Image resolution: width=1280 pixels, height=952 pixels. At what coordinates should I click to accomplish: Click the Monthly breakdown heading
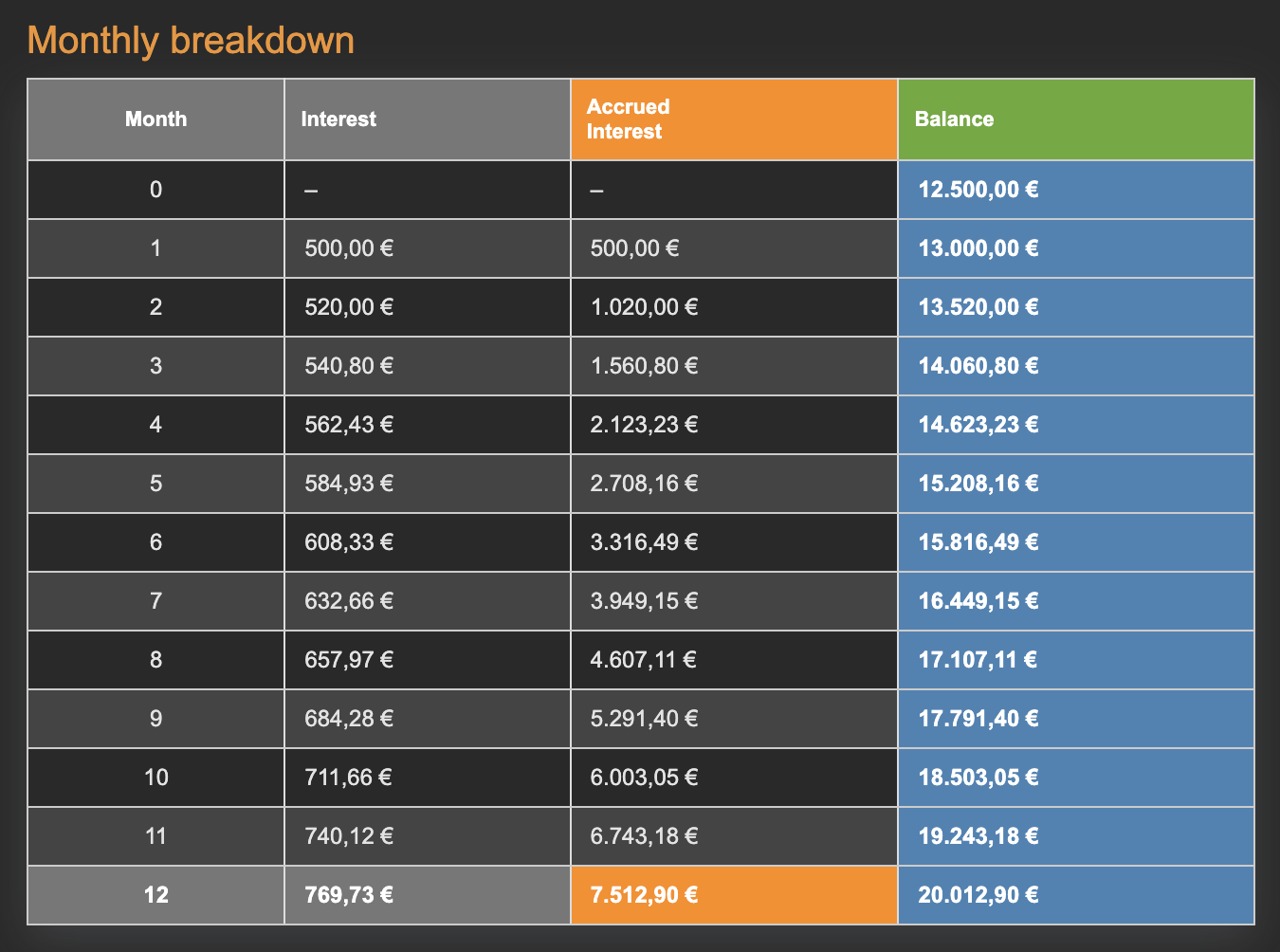coord(191,41)
